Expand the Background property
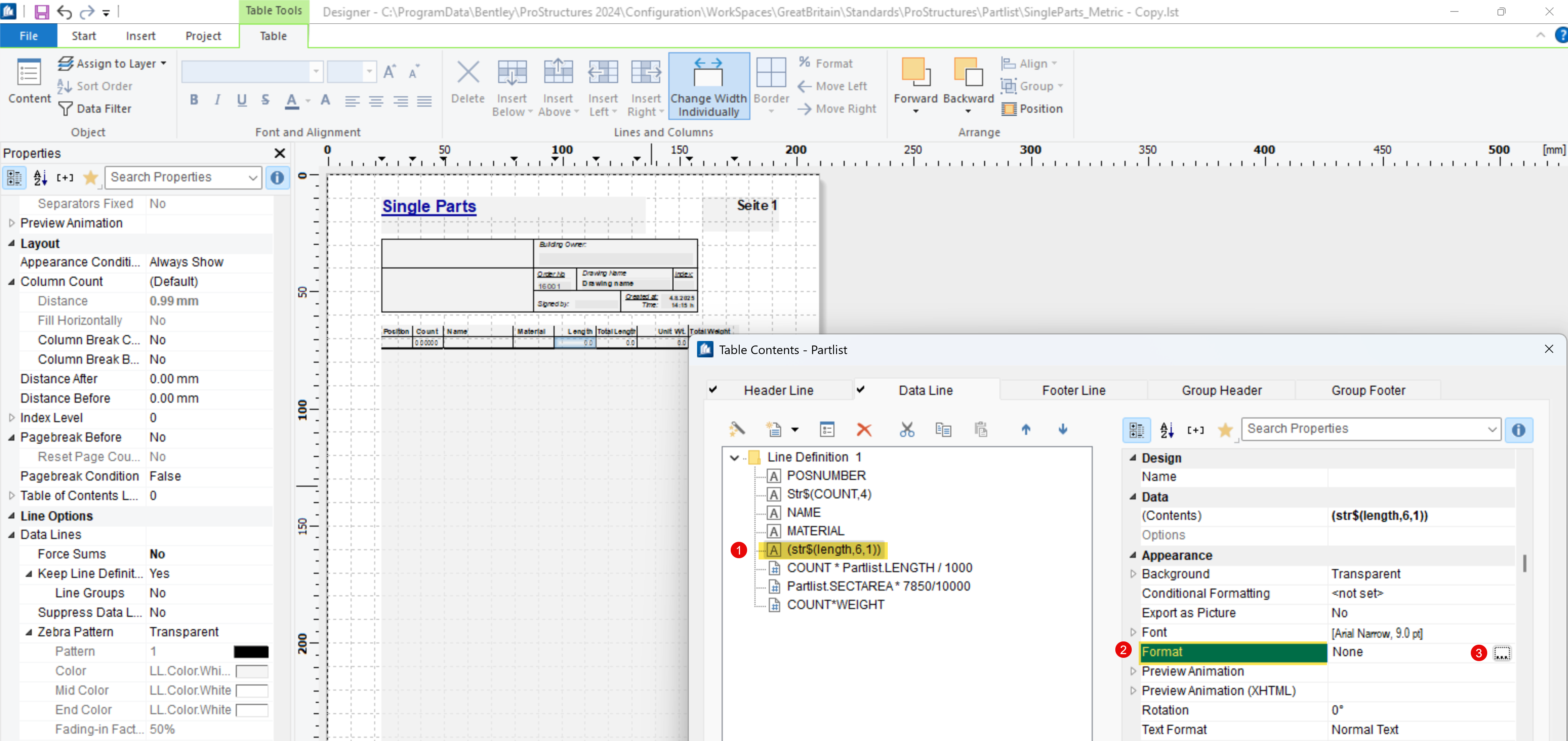The image size is (1568, 741). pyautogui.click(x=1132, y=574)
